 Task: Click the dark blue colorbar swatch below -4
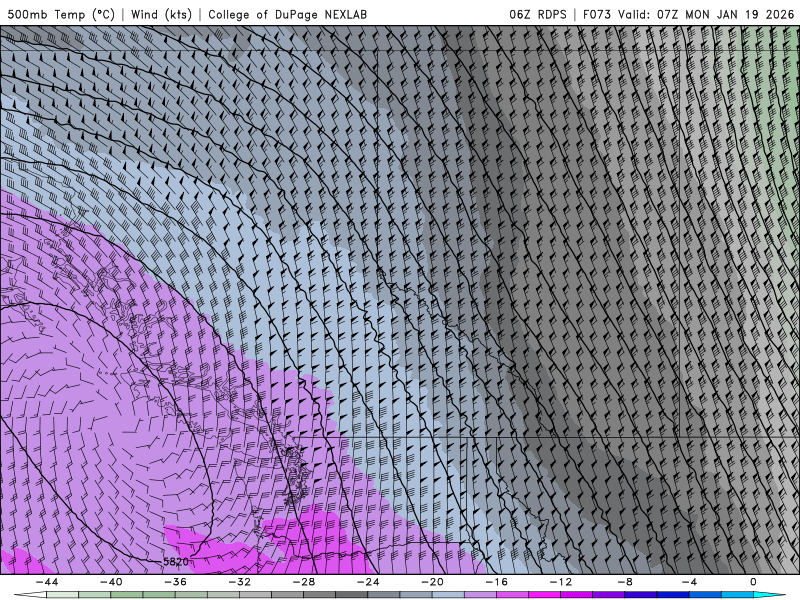coord(673,595)
